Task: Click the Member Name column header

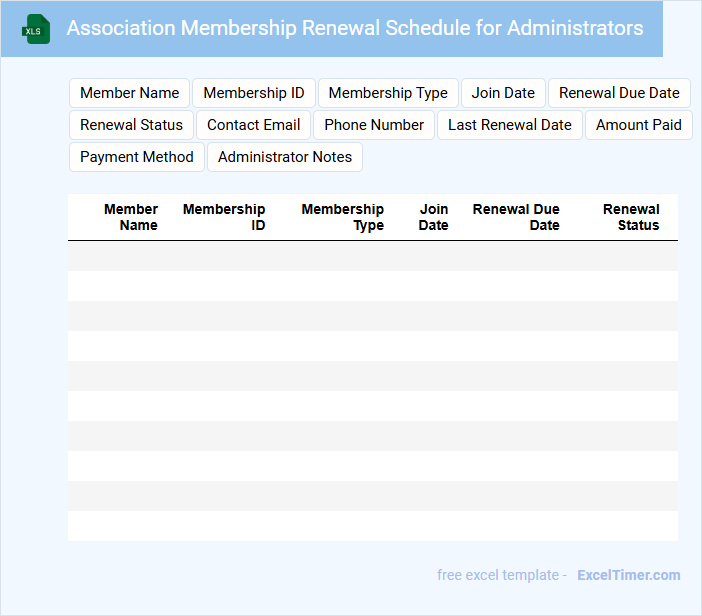Action: click(x=131, y=217)
